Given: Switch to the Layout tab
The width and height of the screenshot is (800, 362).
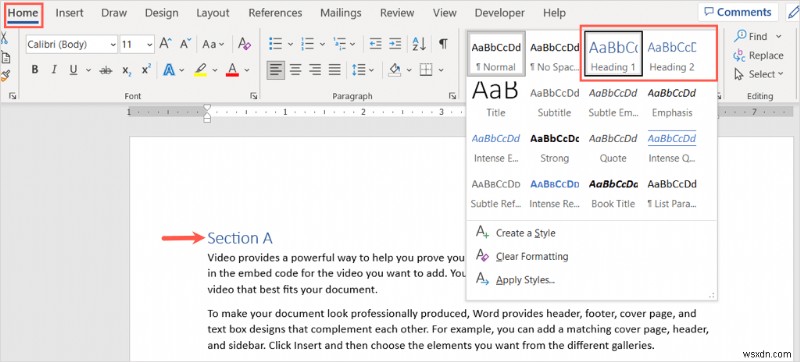Looking at the screenshot, I should [x=213, y=13].
